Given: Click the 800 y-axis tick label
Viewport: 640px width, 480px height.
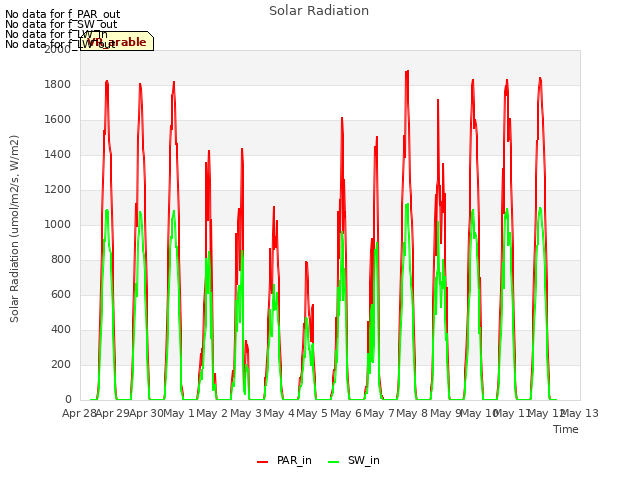Looking at the screenshot, I should click(x=61, y=260).
